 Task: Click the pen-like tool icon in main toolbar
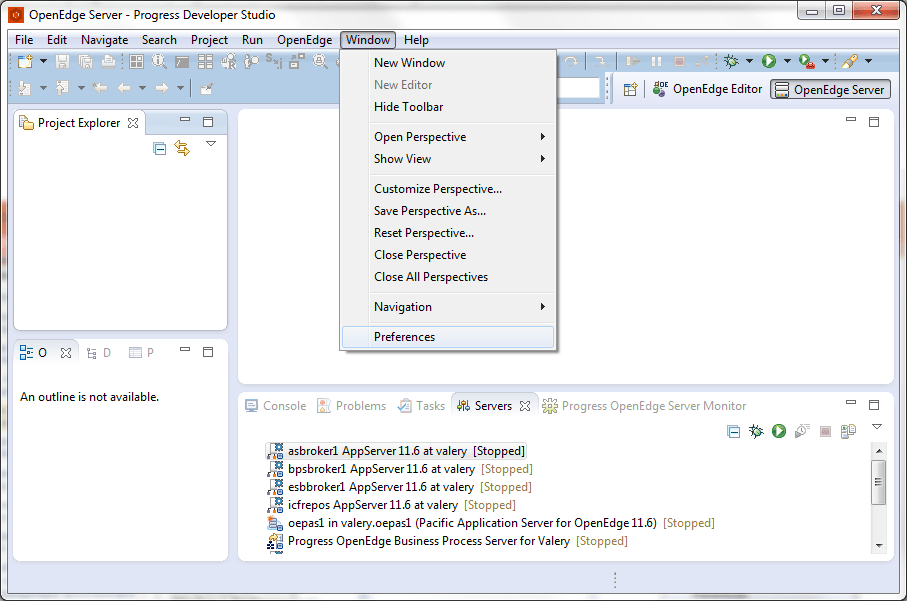[850, 61]
